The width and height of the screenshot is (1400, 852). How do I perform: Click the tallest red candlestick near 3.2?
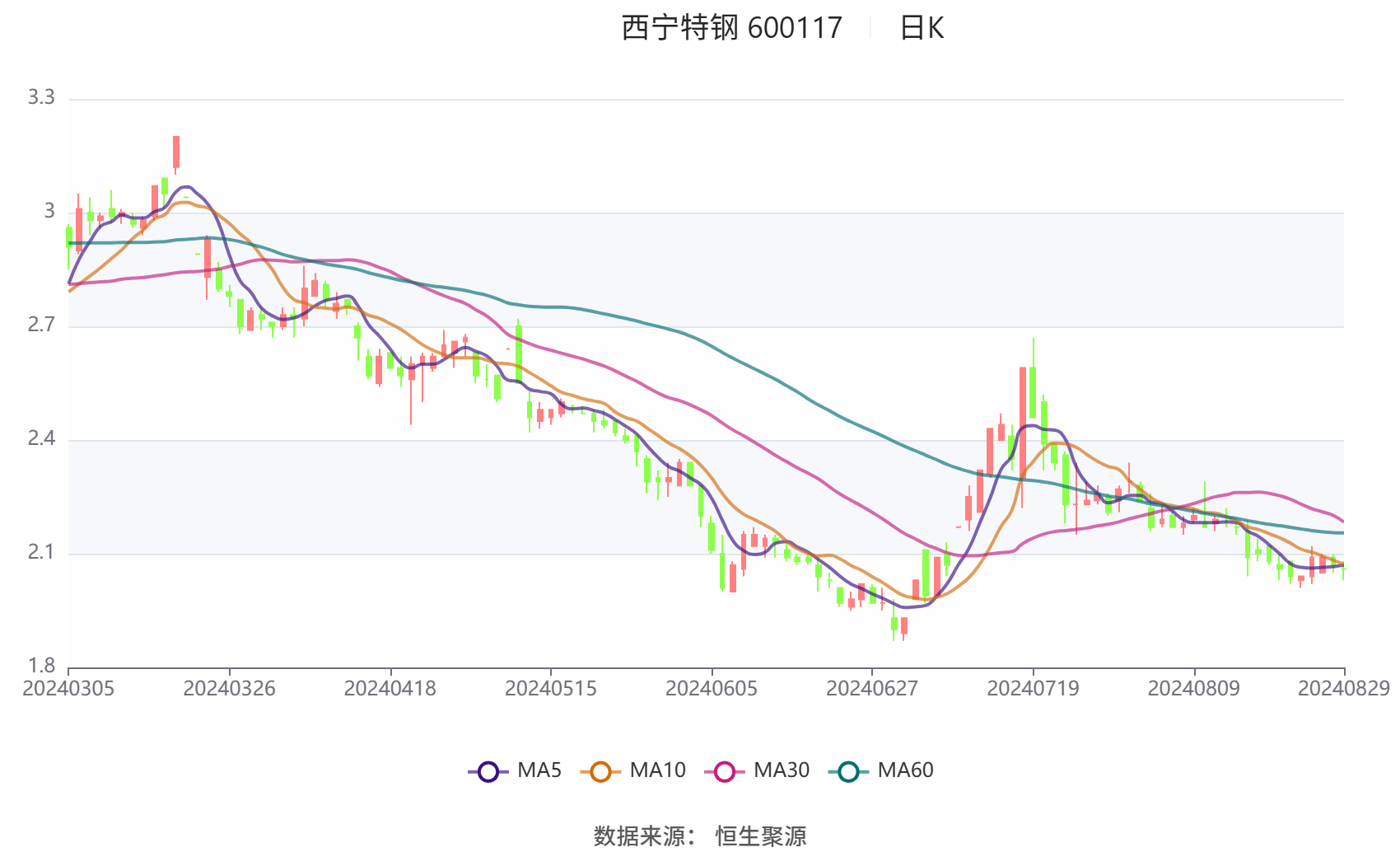(176, 152)
